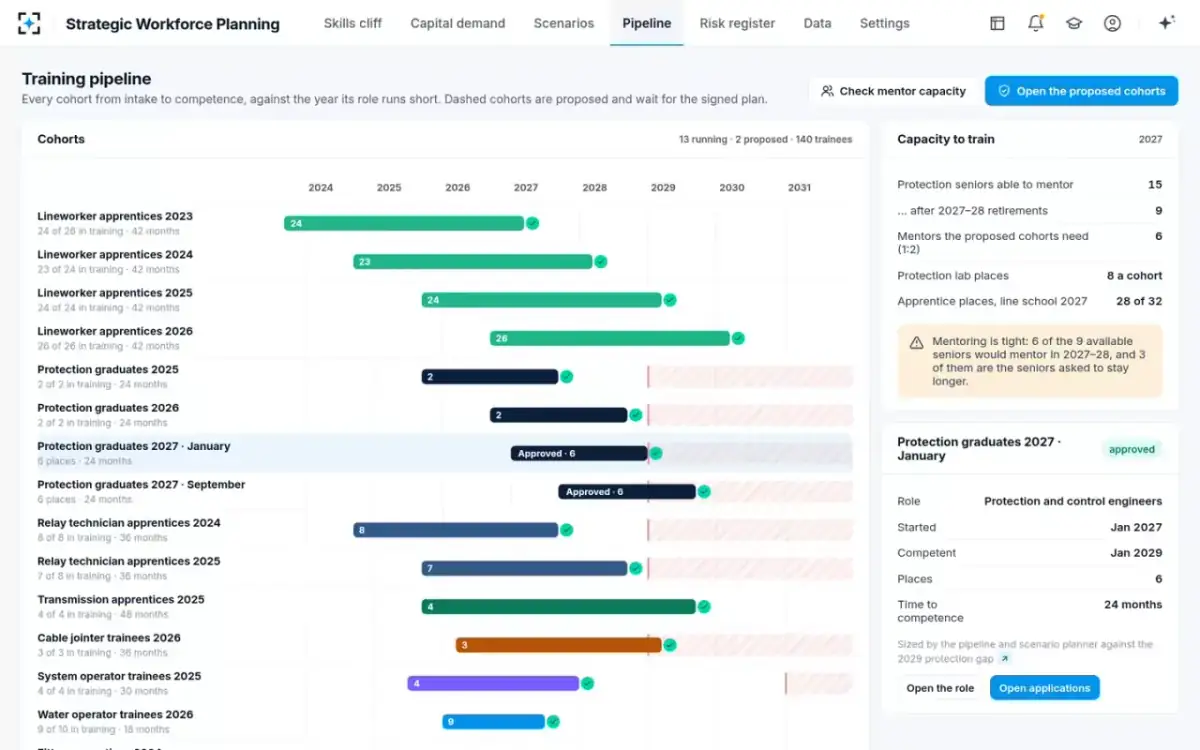The height and width of the screenshot is (750, 1200).
Task: Click the Strategic Workforce Planning logo icon
Action: coord(30,23)
